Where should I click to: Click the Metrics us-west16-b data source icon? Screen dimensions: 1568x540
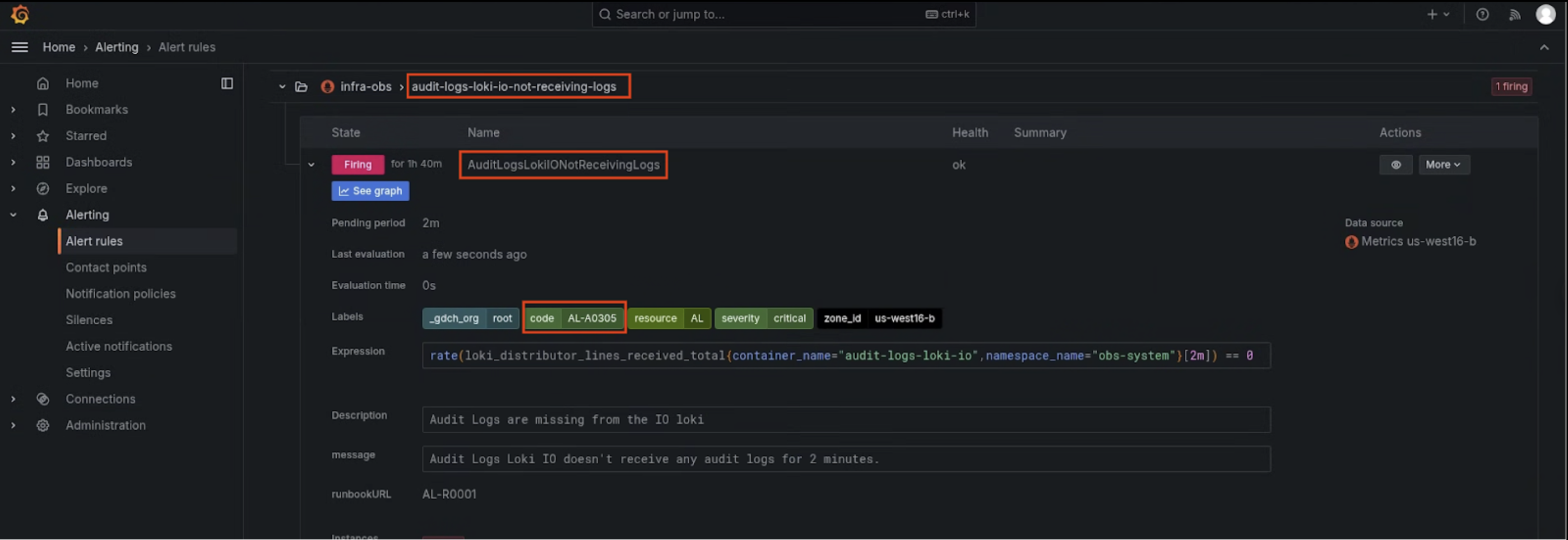click(x=1351, y=241)
